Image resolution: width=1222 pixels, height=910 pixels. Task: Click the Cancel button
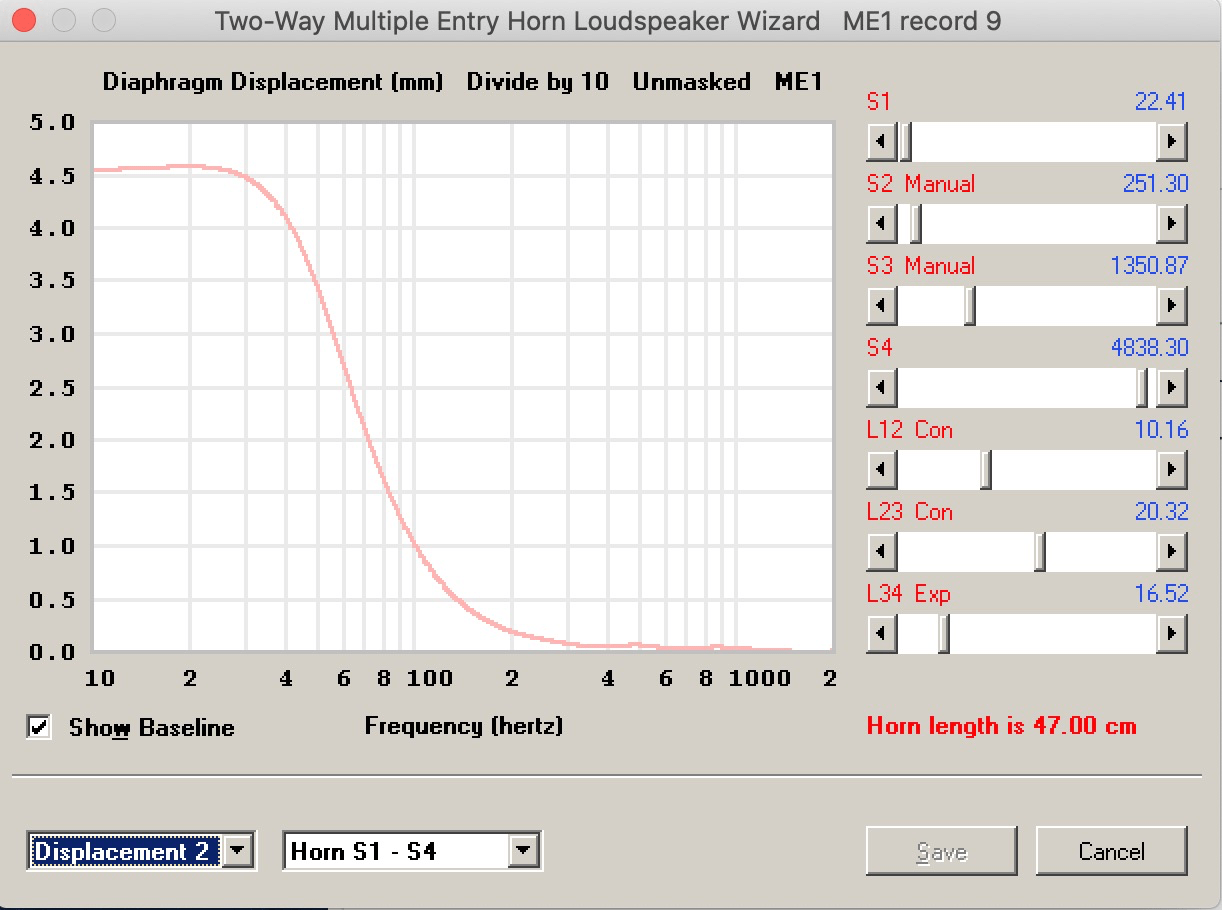(1111, 852)
